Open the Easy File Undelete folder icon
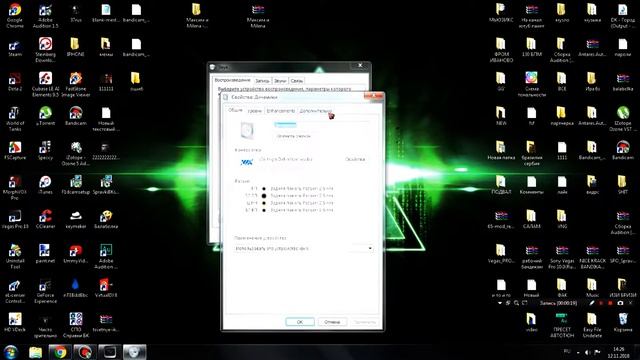This screenshot has height=360, width=640. [x=592, y=325]
